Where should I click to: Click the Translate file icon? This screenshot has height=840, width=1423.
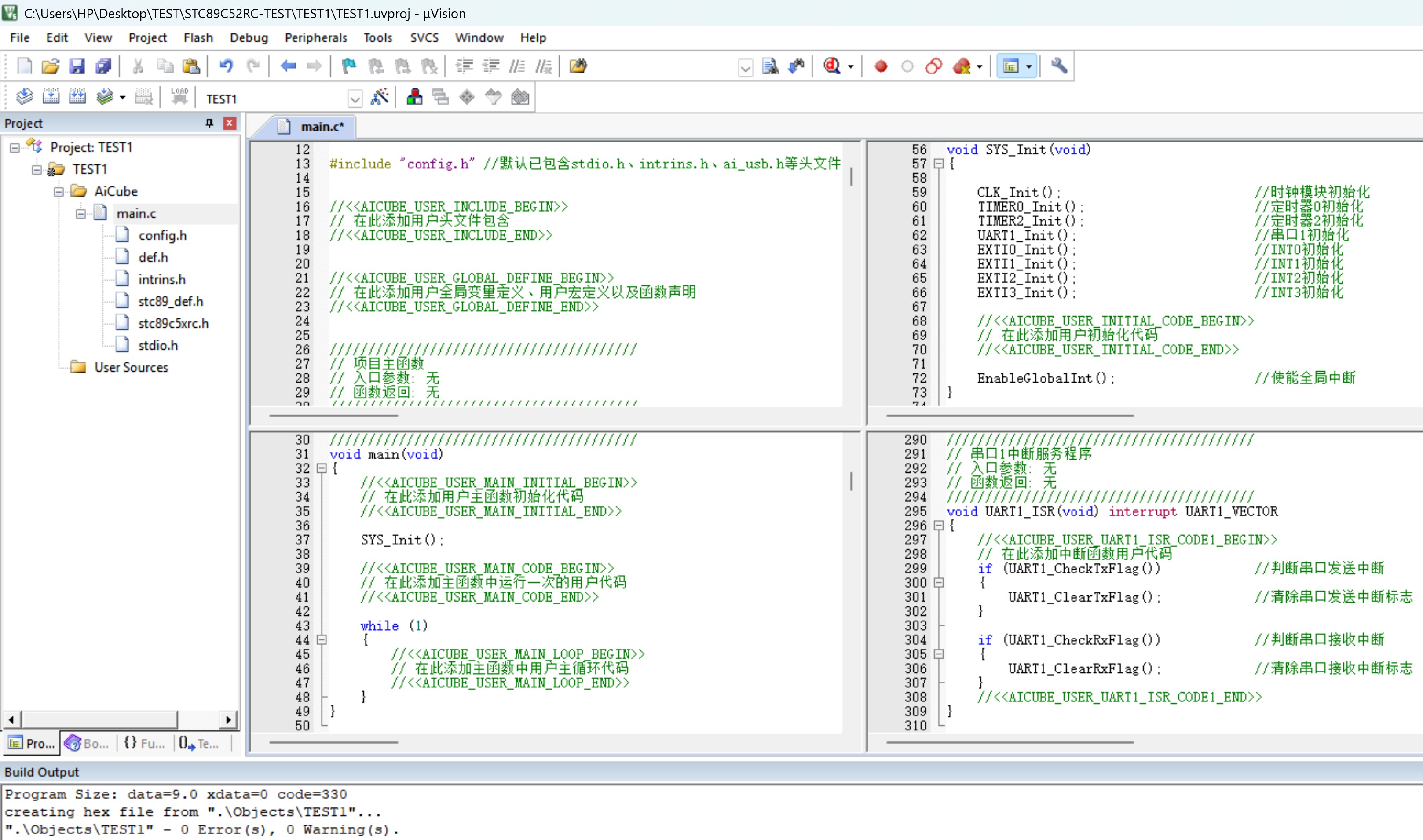click(24, 97)
